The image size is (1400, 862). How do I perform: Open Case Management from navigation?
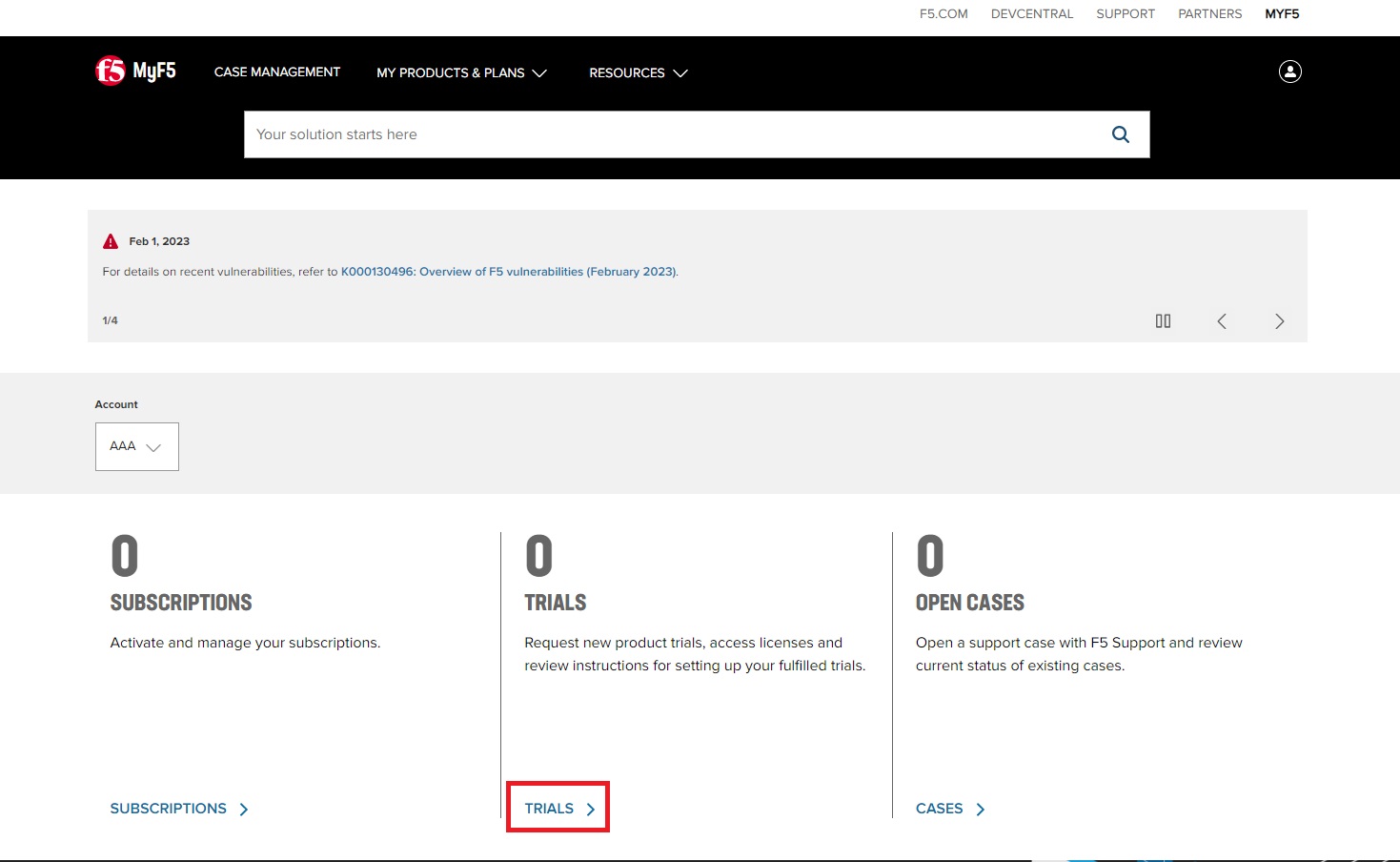[276, 72]
